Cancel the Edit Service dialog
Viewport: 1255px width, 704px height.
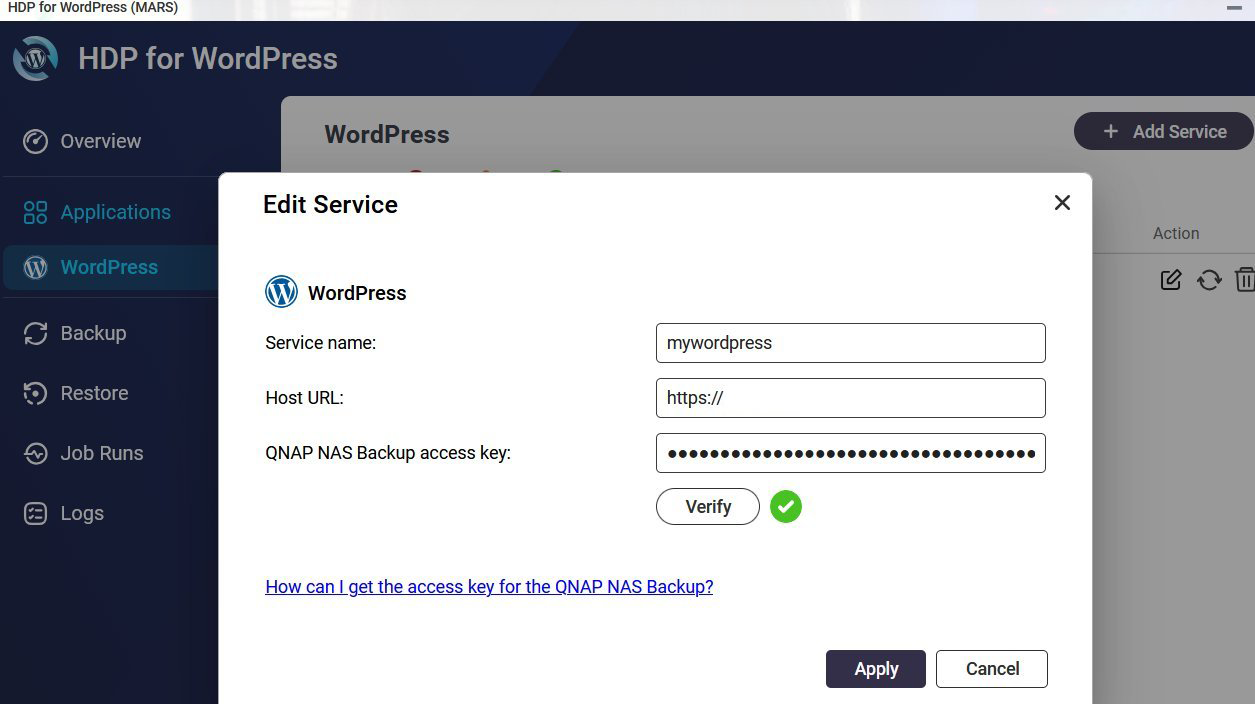(991, 669)
